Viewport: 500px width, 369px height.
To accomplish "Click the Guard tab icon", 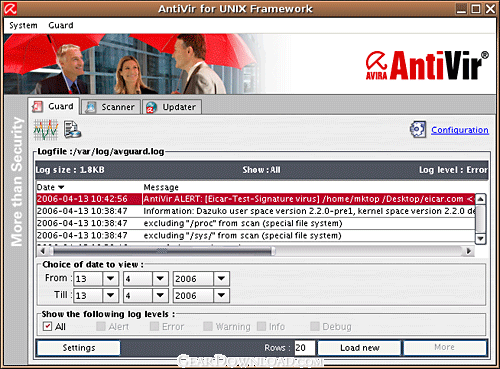I will coord(38,107).
